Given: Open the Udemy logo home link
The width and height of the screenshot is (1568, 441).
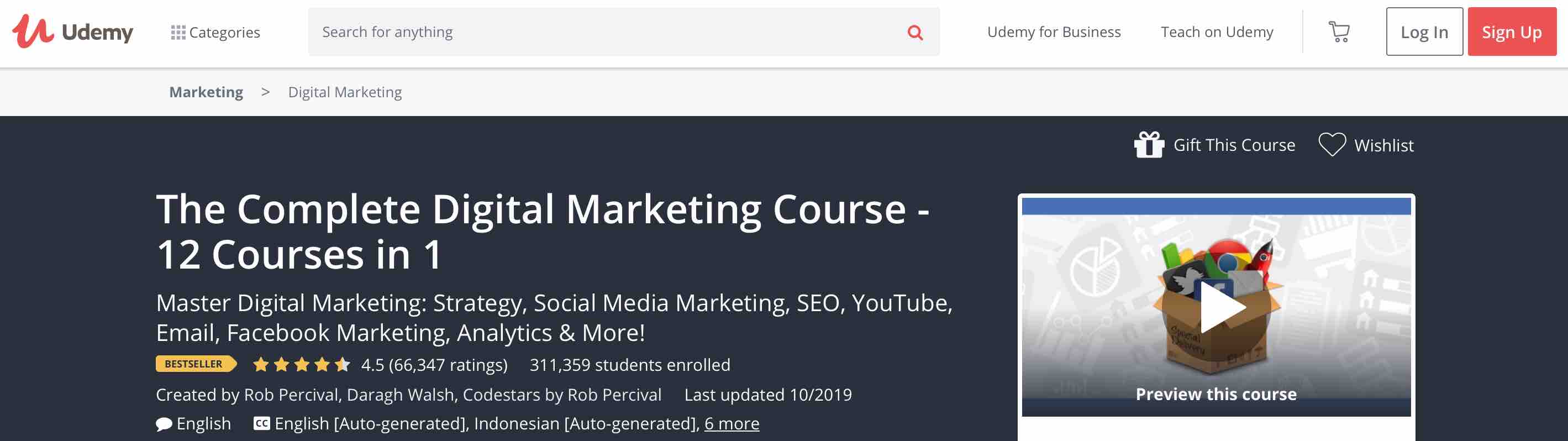Looking at the screenshot, I should (72, 31).
